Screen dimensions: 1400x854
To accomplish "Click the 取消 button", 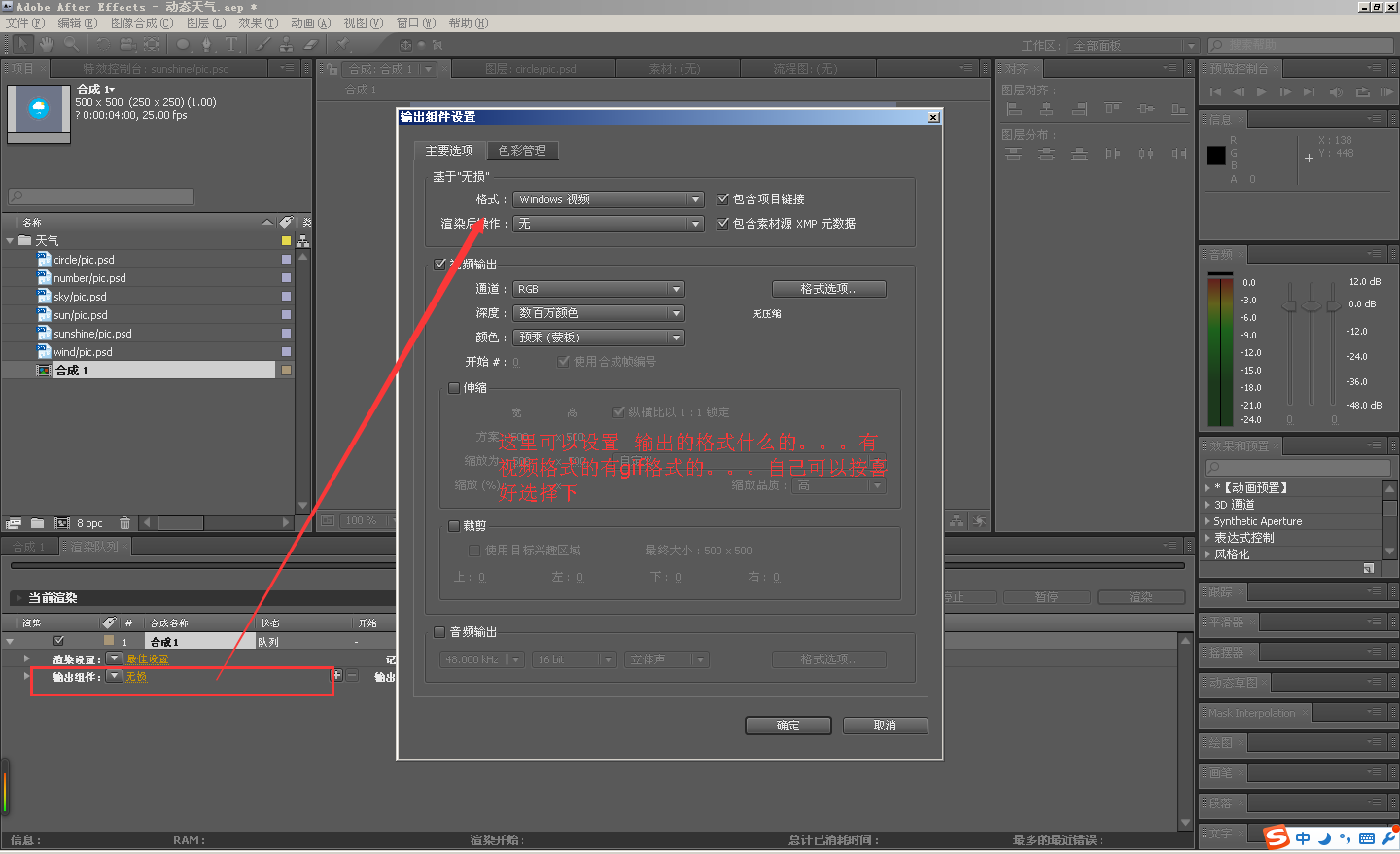I will point(885,726).
